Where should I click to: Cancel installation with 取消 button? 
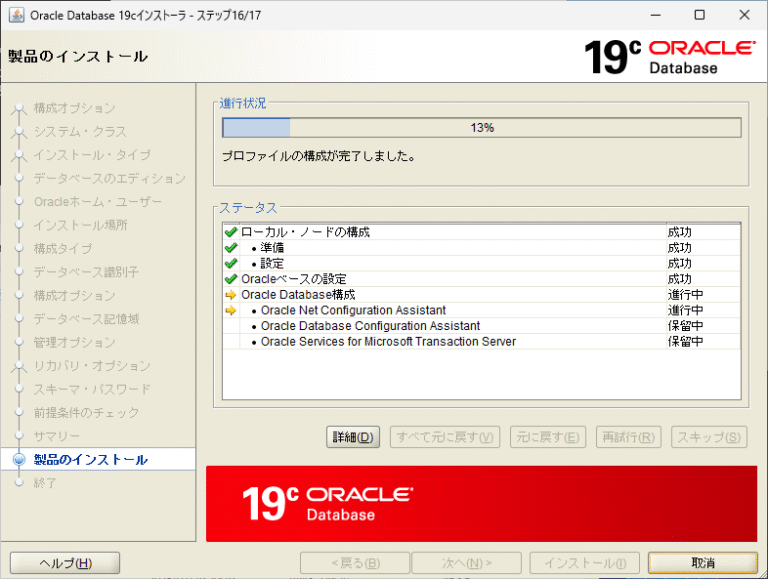point(703,563)
